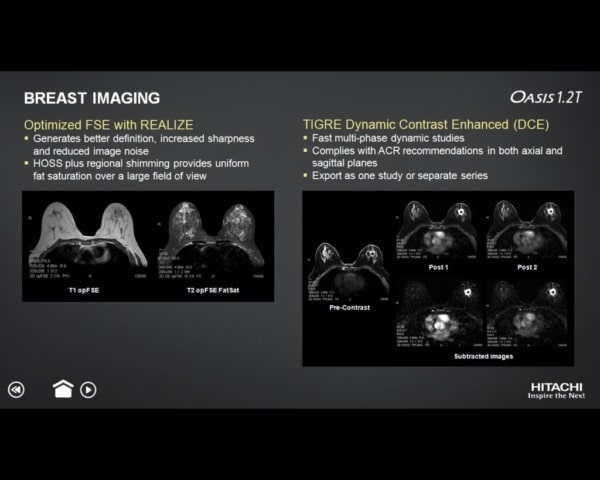
Task: Advance with the next slide play icon
Action: (x=88, y=390)
